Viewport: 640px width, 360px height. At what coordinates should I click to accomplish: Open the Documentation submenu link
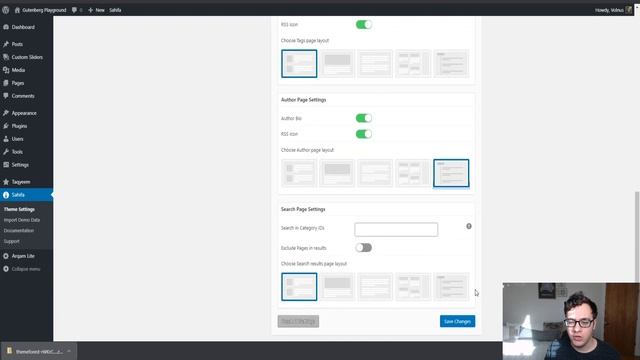coord(19,231)
